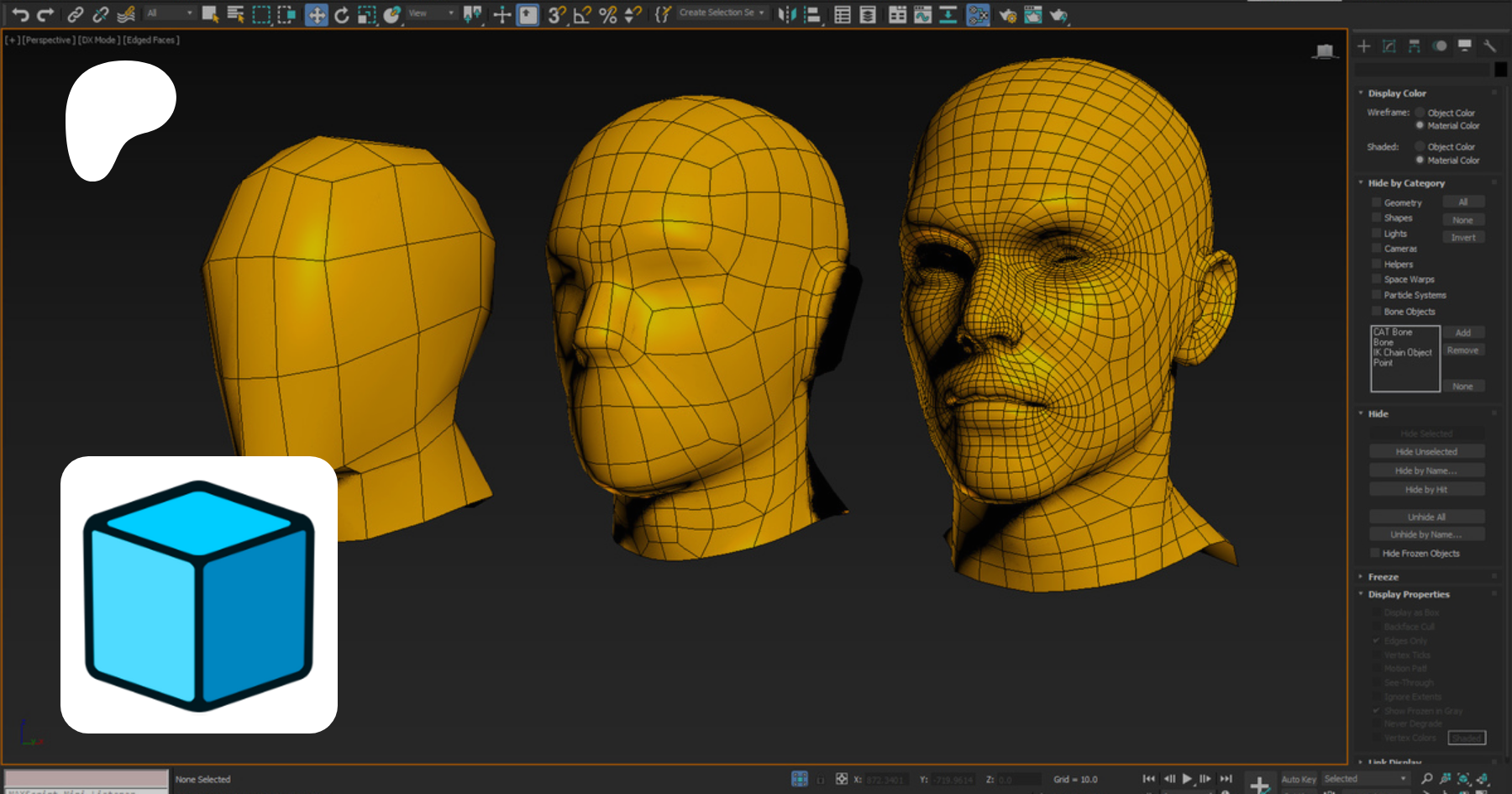Select Object Color for Wireframe

pos(1420,113)
